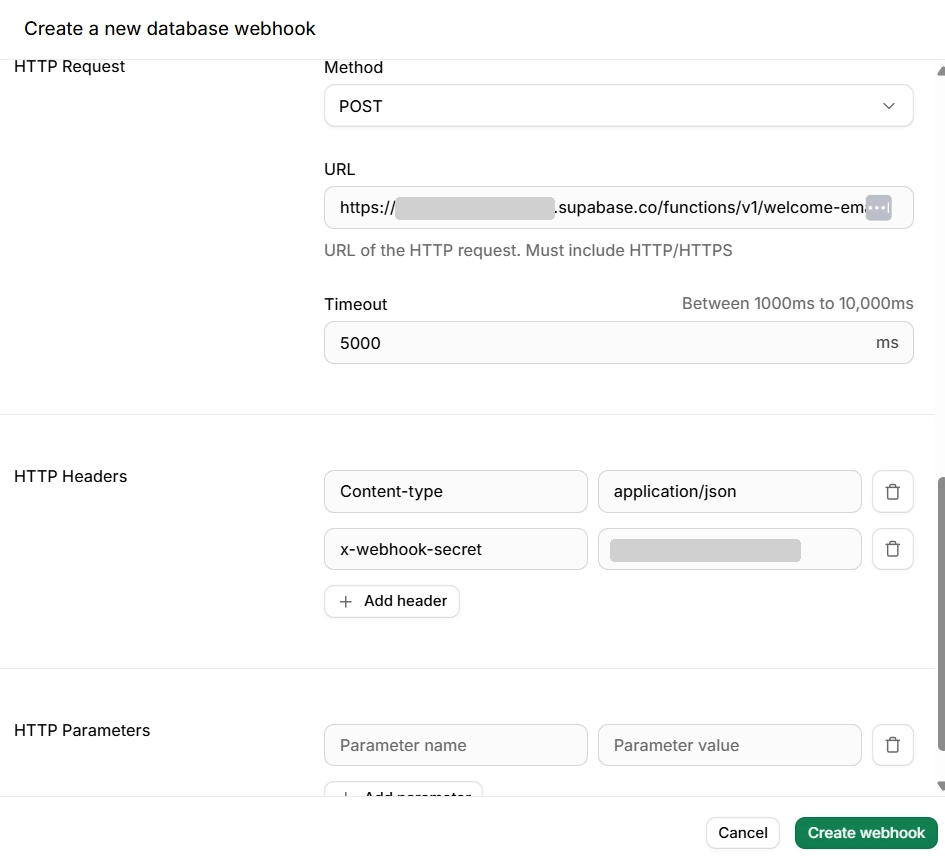Click the HTTP Request section label
Image resolution: width=945 pixels, height=860 pixels.
click(69, 66)
